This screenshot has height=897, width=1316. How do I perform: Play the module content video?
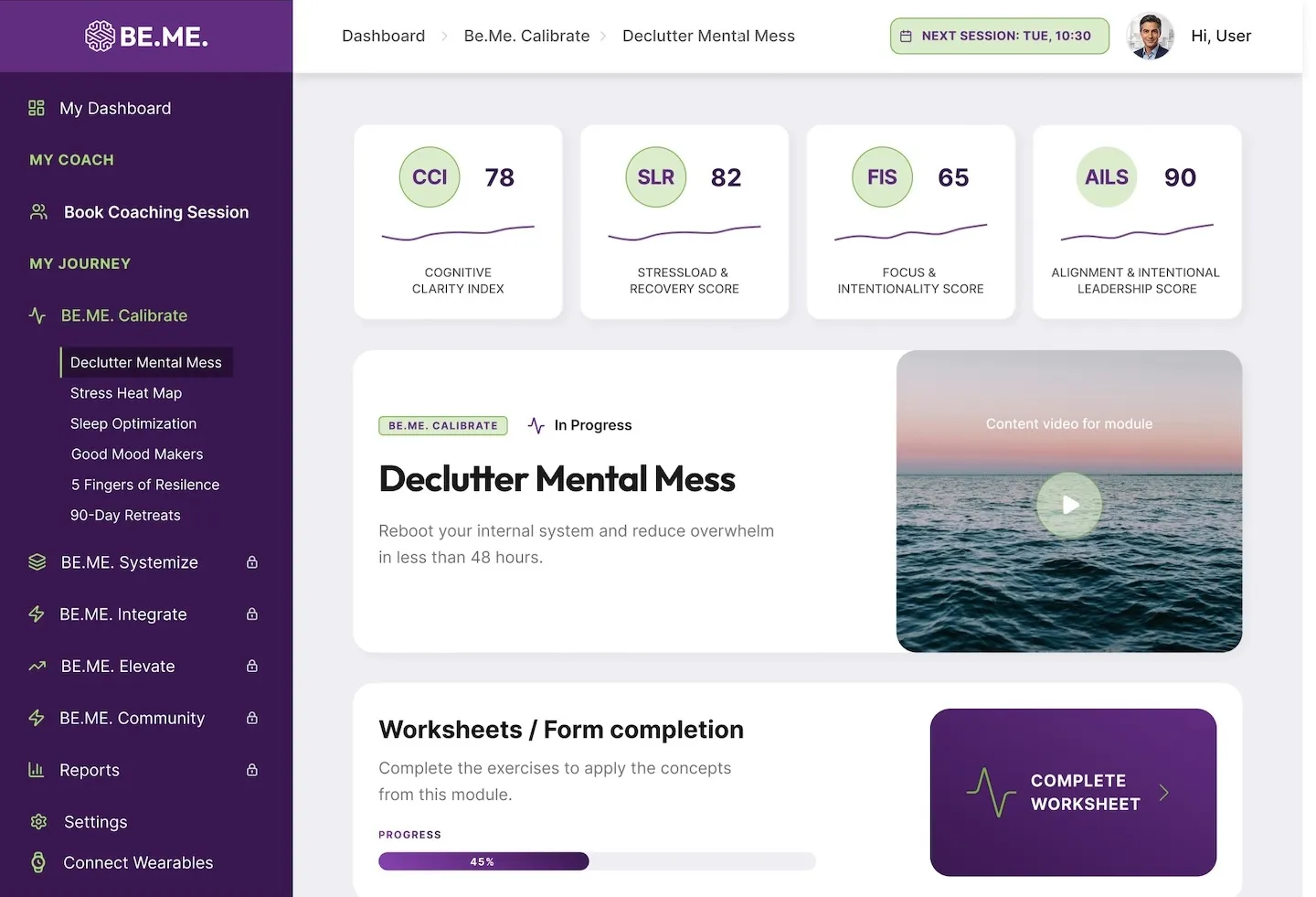pos(1069,505)
